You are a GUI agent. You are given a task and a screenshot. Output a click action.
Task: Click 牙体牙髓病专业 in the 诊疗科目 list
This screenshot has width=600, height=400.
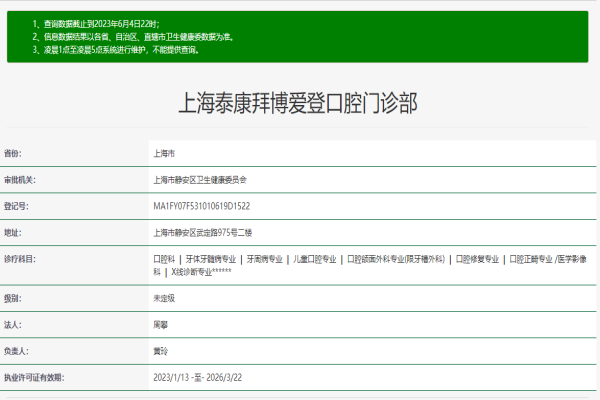211,260
